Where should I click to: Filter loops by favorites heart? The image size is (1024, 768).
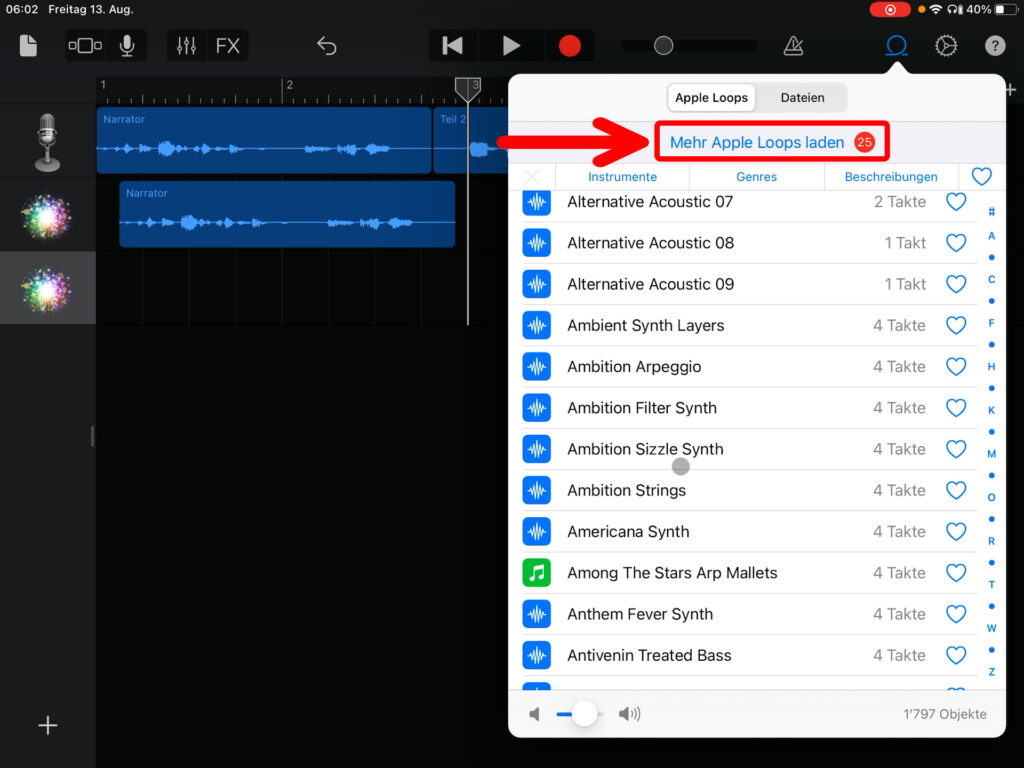[982, 177]
